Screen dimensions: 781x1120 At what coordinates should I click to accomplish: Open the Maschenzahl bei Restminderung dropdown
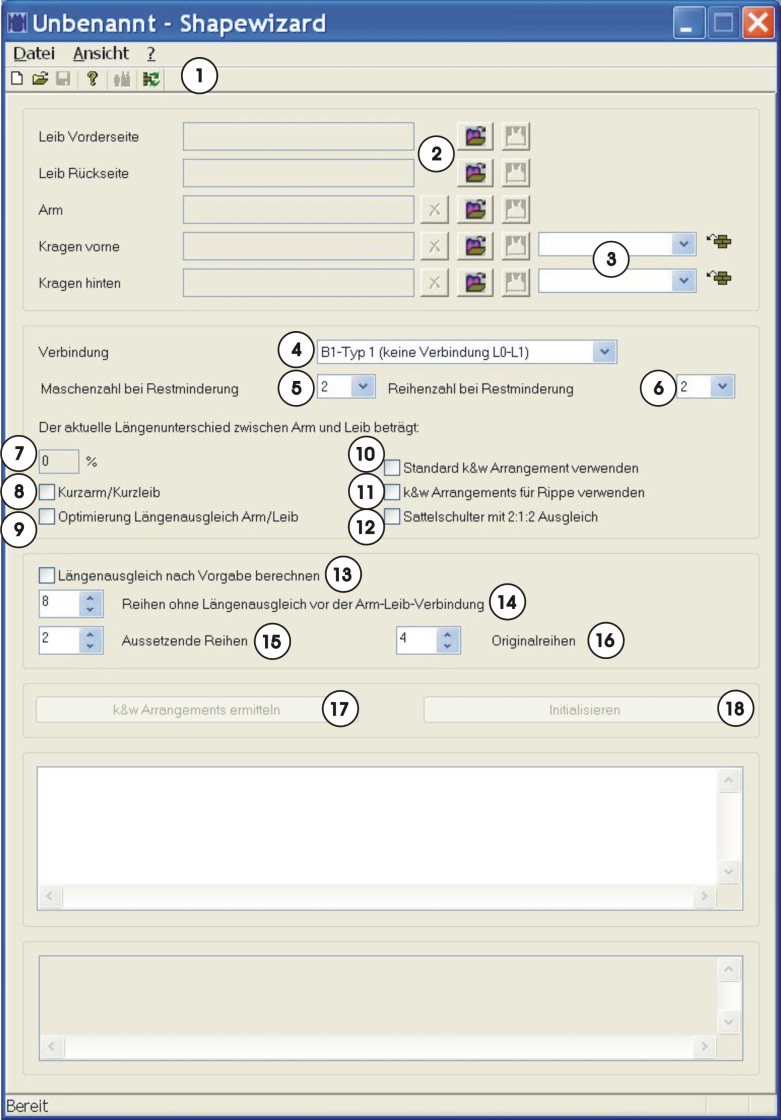[x=362, y=387]
